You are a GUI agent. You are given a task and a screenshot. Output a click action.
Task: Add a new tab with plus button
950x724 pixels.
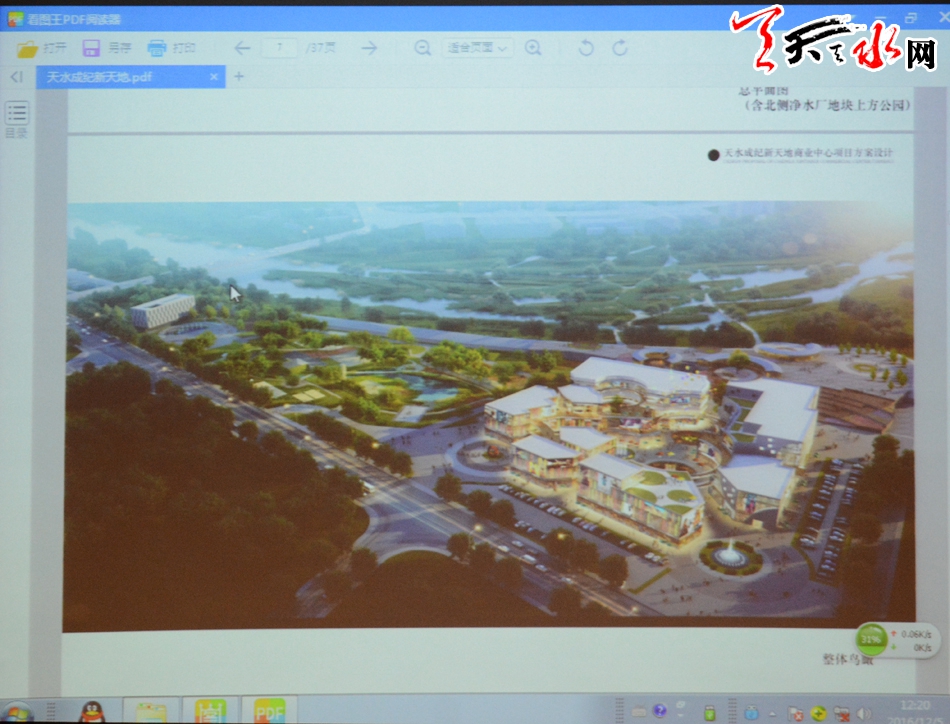239,77
